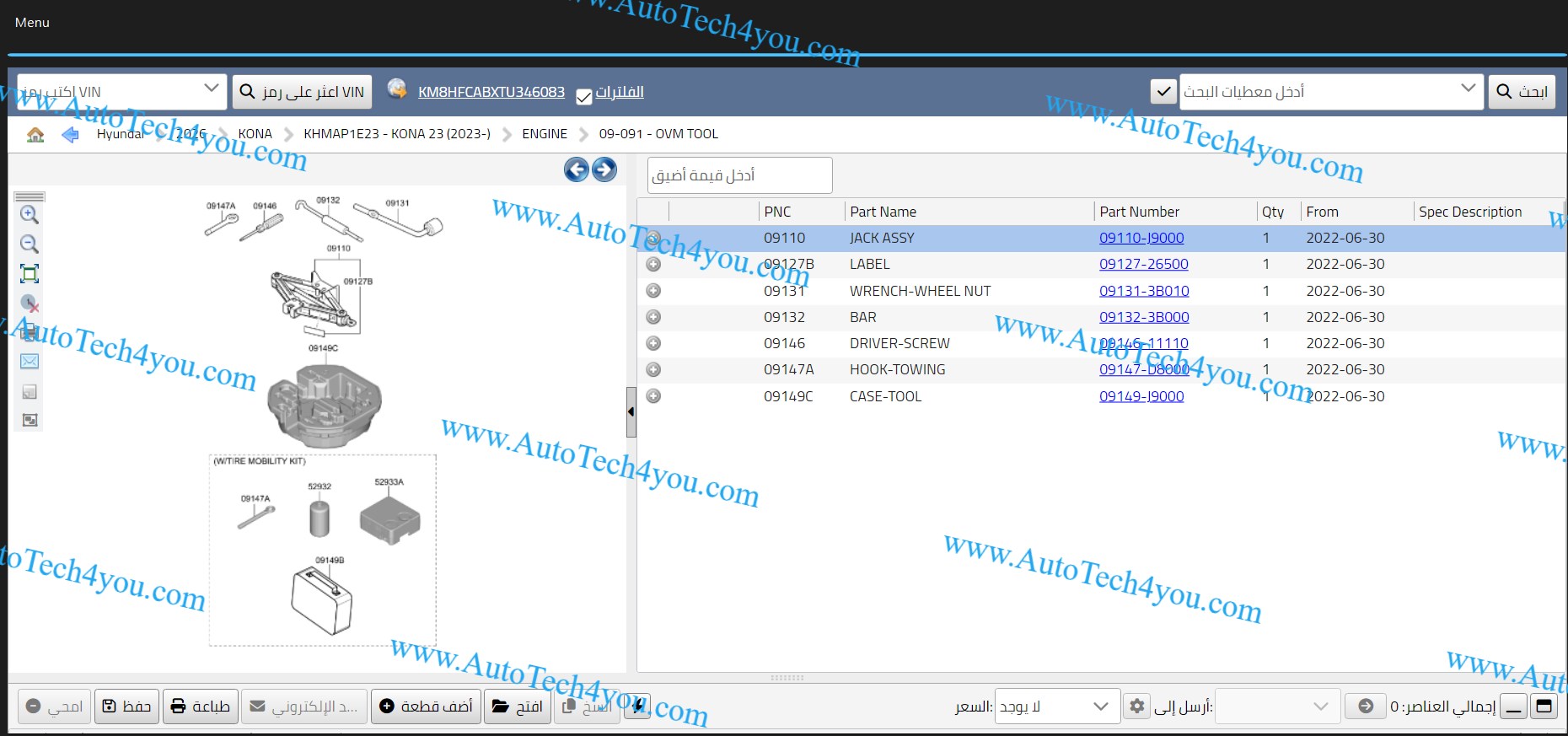
Task: Go to the next diagram with right arrow
Action: pyautogui.click(x=604, y=169)
